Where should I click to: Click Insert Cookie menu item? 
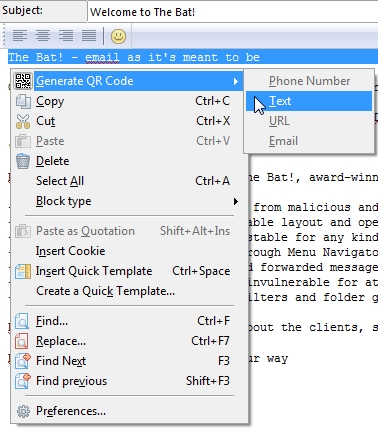coord(129,251)
